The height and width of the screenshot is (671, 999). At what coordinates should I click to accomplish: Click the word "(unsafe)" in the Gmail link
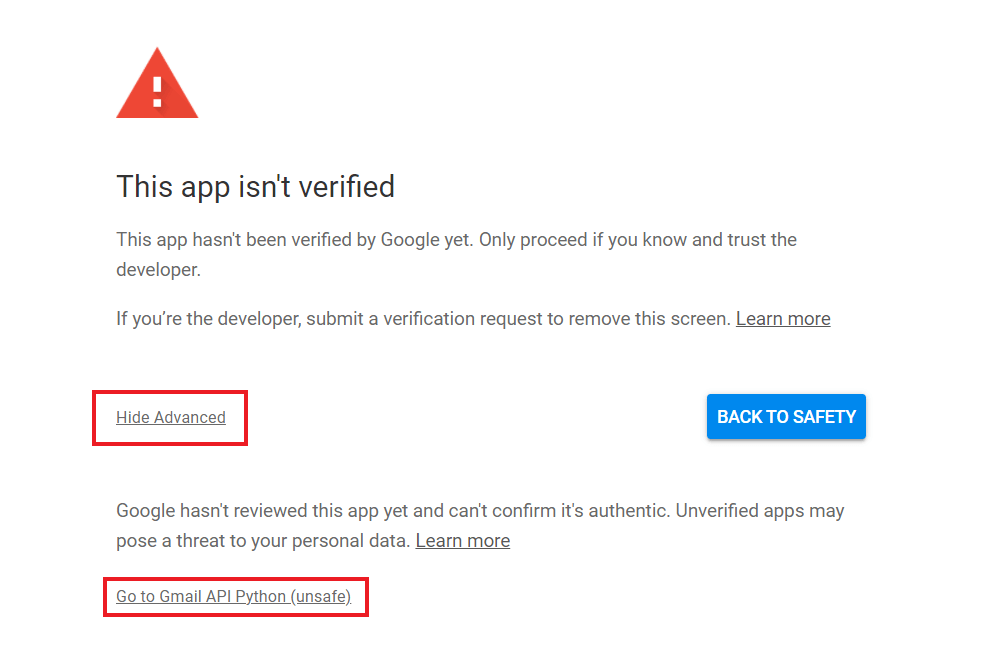[320, 597]
